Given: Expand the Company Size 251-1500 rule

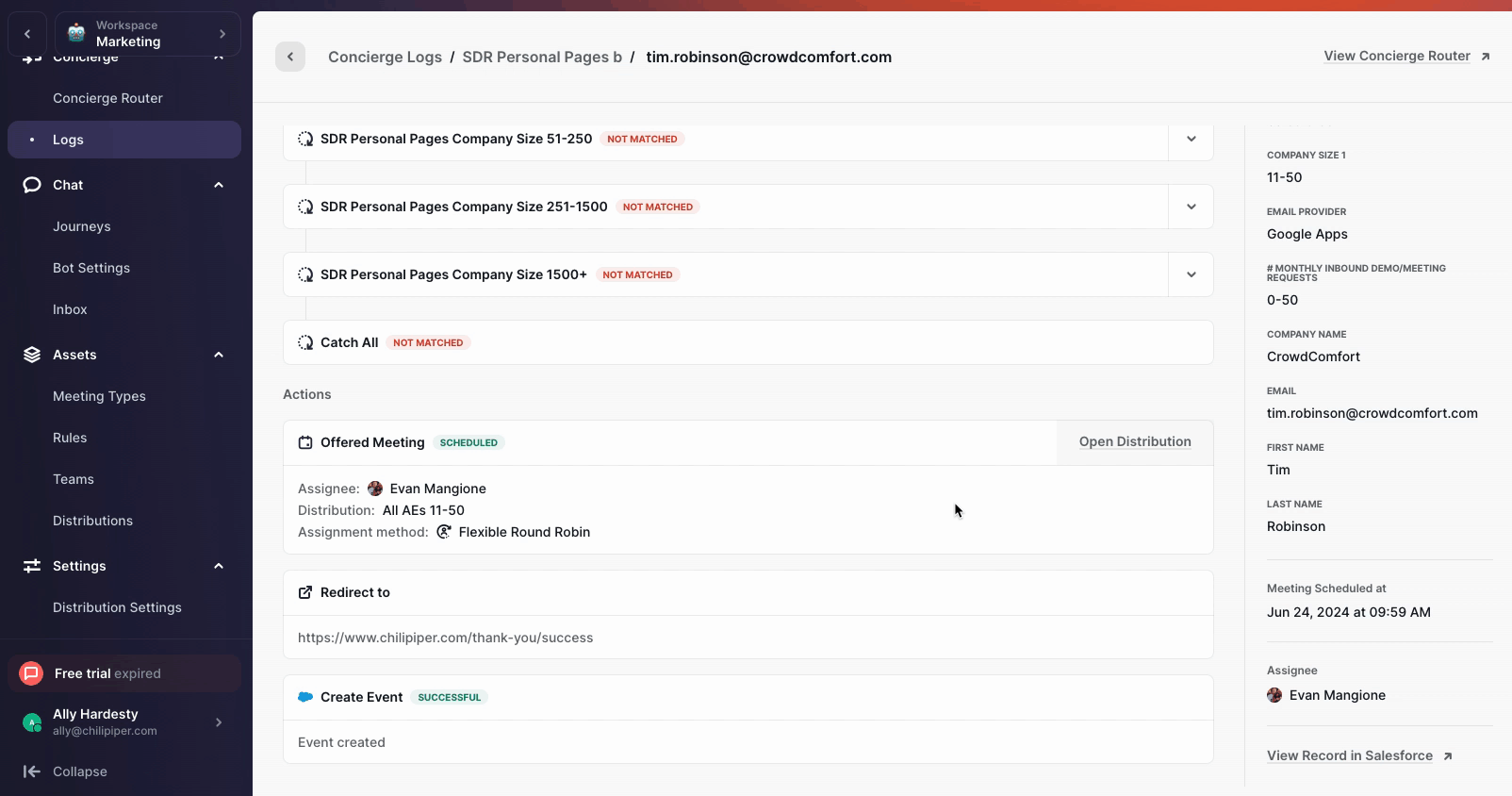Looking at the screenshot, I should (1192, 207).
